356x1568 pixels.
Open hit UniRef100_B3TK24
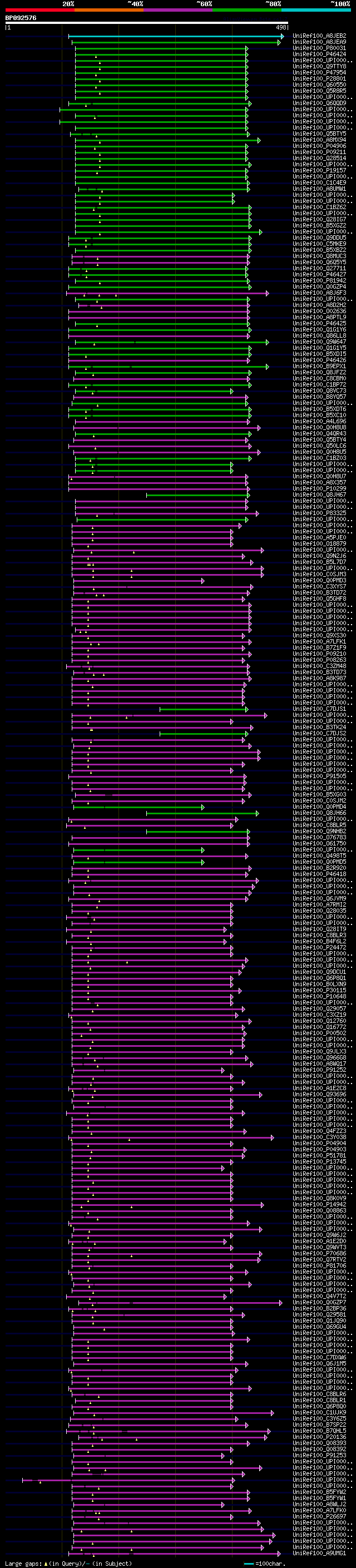319,727
